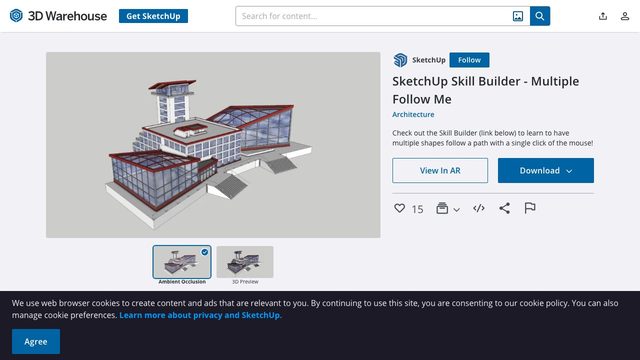The image size is (640, 360).
Task: Expand the collection chevron arrow
Action: click(457, 210)
